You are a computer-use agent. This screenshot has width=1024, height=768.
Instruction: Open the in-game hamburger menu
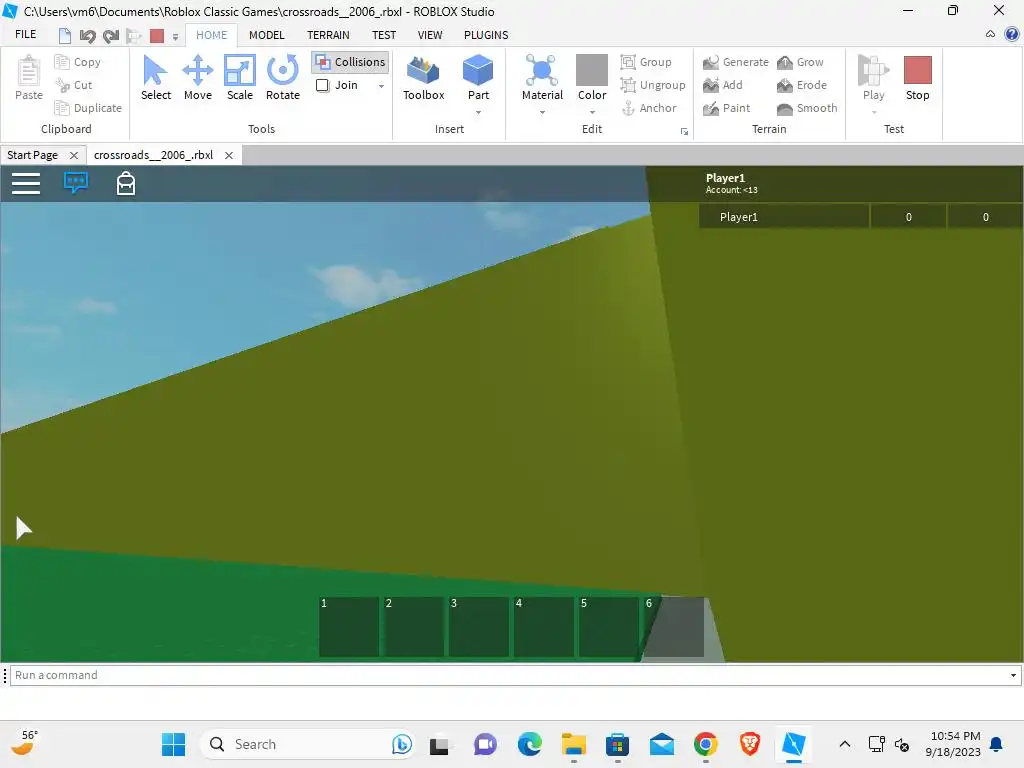tap(26, 184)
